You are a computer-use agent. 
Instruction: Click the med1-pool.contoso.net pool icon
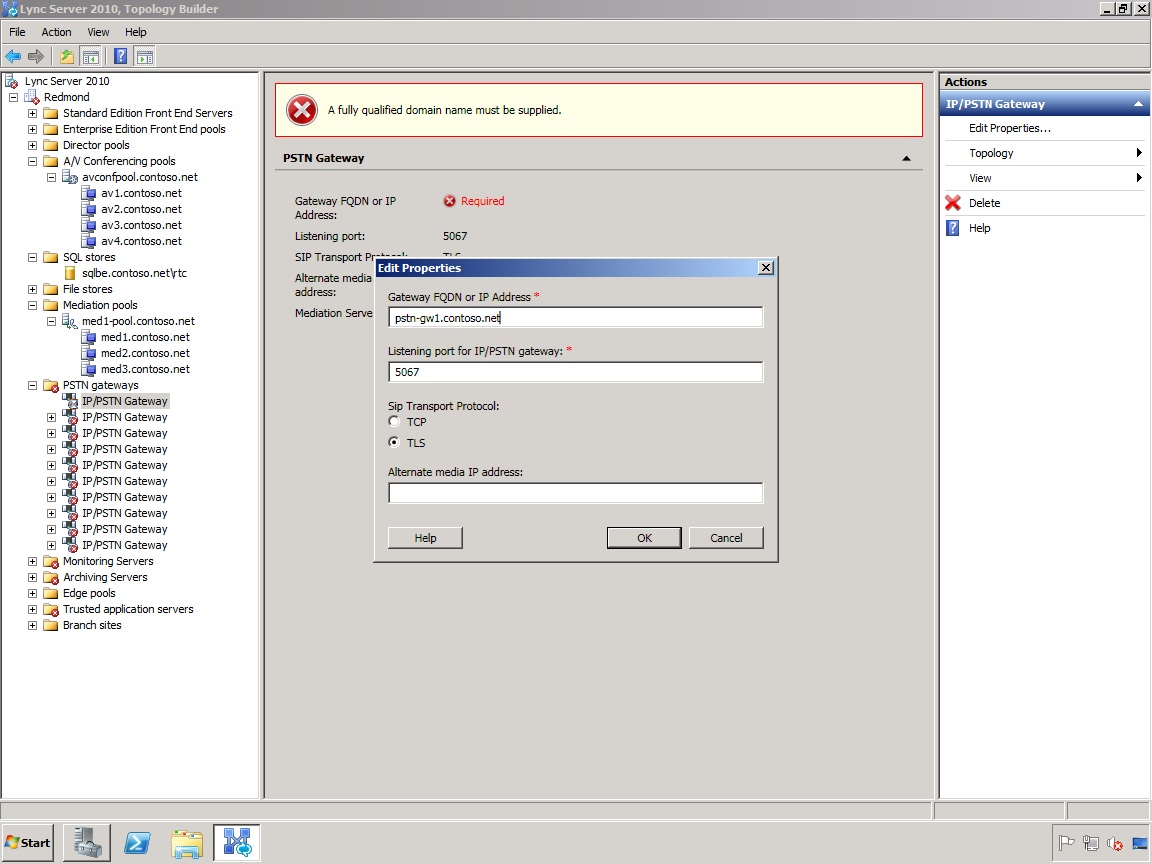pyautogui.click(x=70, y=321)
